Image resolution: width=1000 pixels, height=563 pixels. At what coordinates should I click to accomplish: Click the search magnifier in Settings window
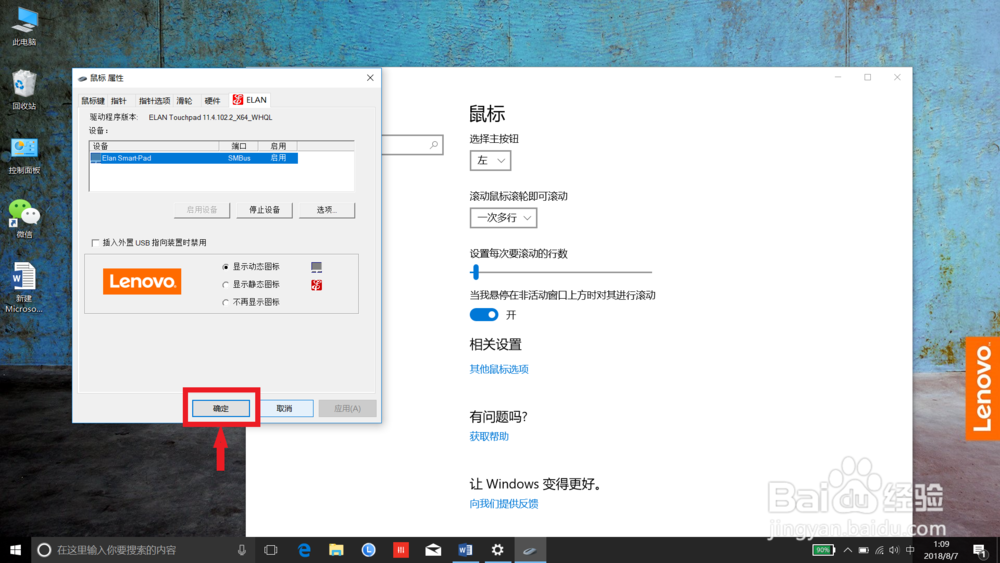pyautogui.click(x=434, y=145)
